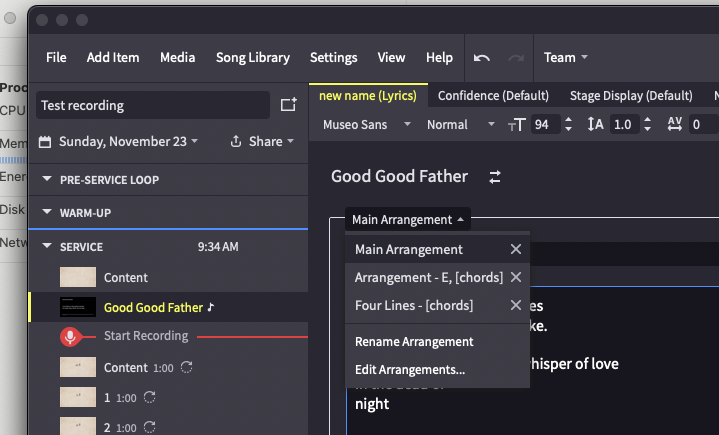Open the Sunday, November 23 date dropdown
719x435 pixels.
point(128,141)
